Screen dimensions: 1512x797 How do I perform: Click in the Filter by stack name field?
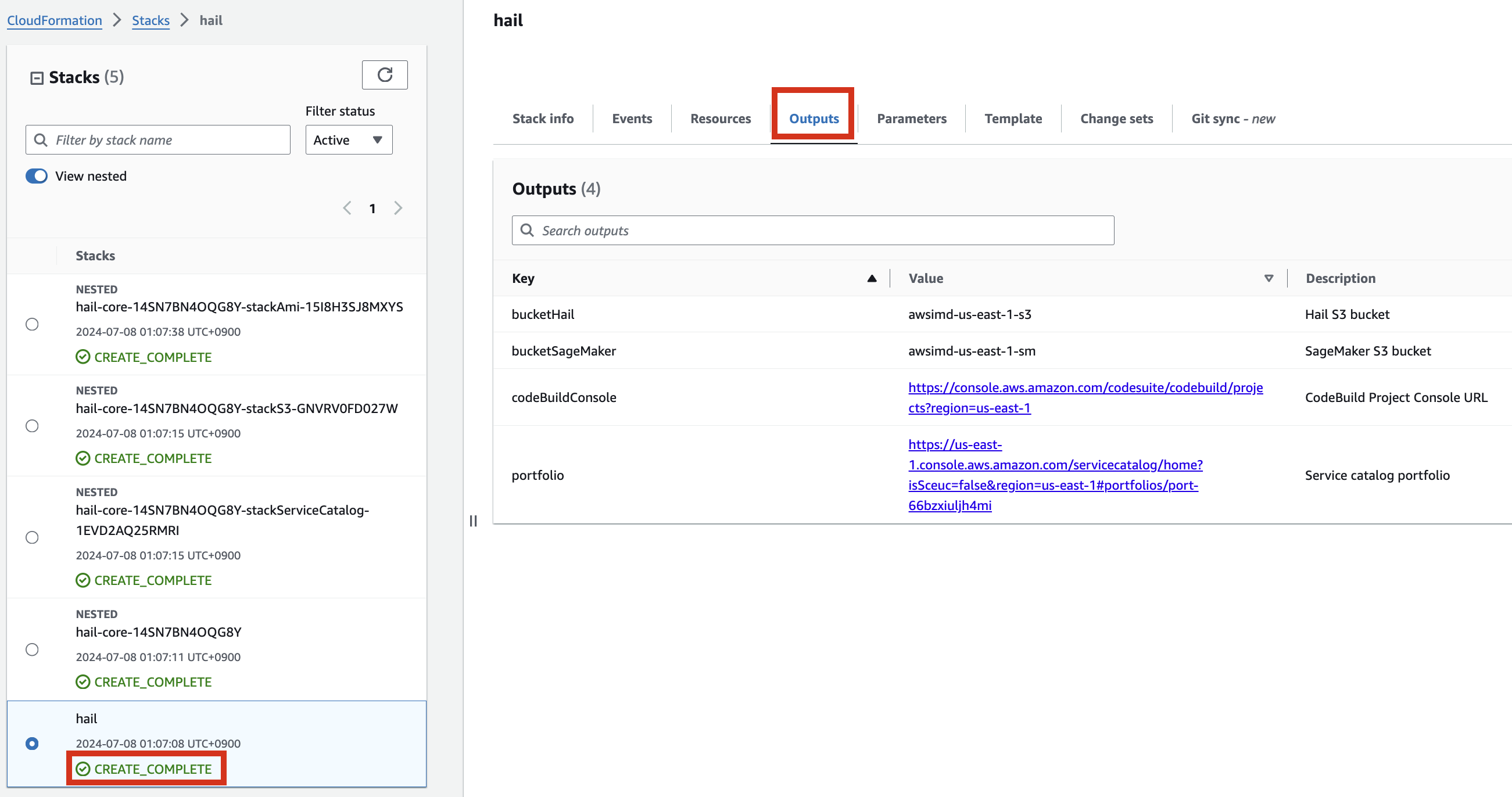click(x=158, y=140)
